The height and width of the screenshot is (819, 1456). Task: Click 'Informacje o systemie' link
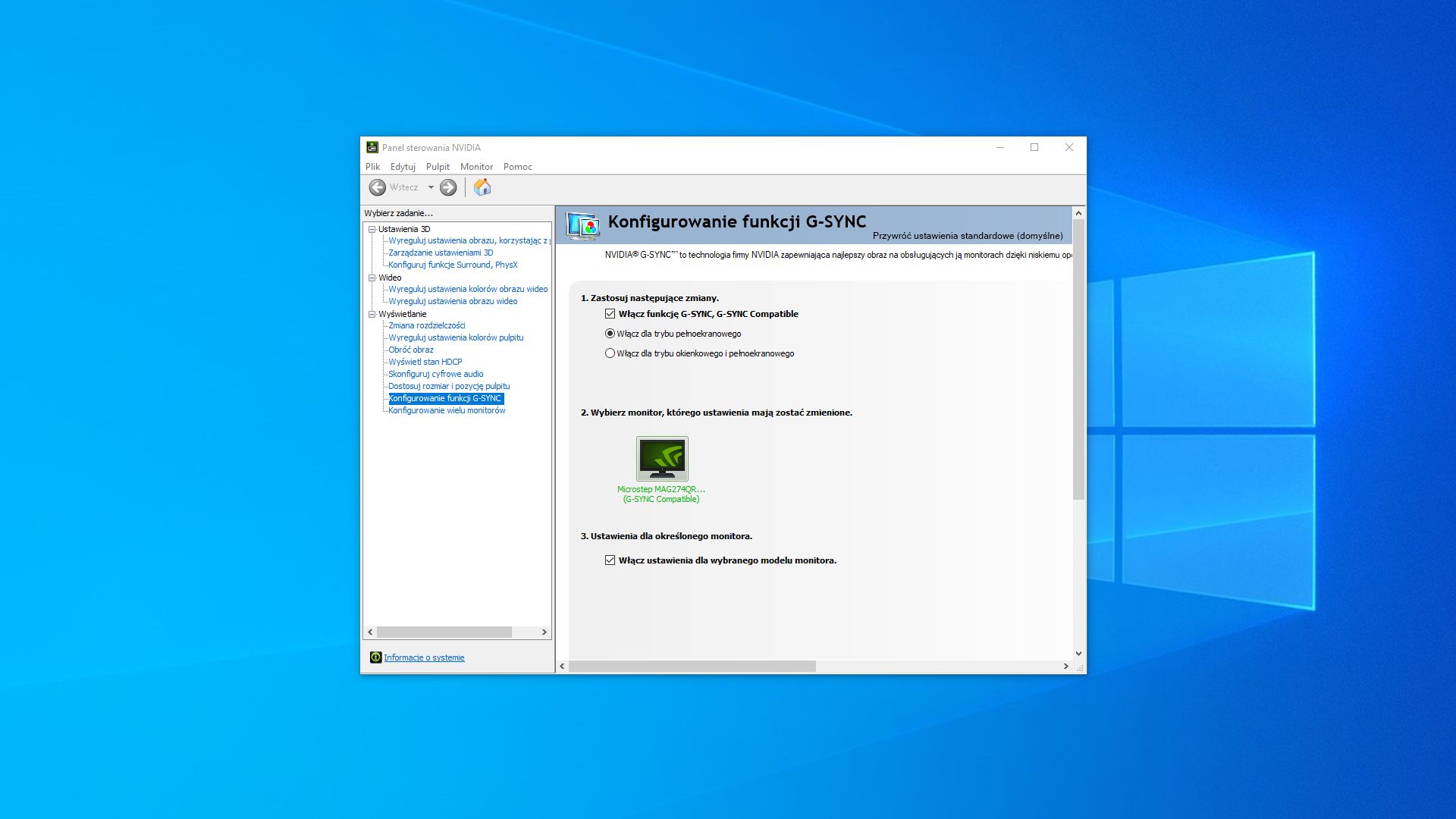[x=424, y=657]
